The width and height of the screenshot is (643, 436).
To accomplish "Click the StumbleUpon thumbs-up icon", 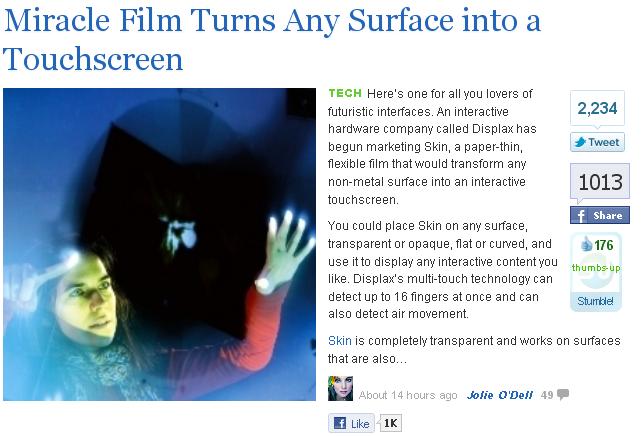I will [587, 244].
